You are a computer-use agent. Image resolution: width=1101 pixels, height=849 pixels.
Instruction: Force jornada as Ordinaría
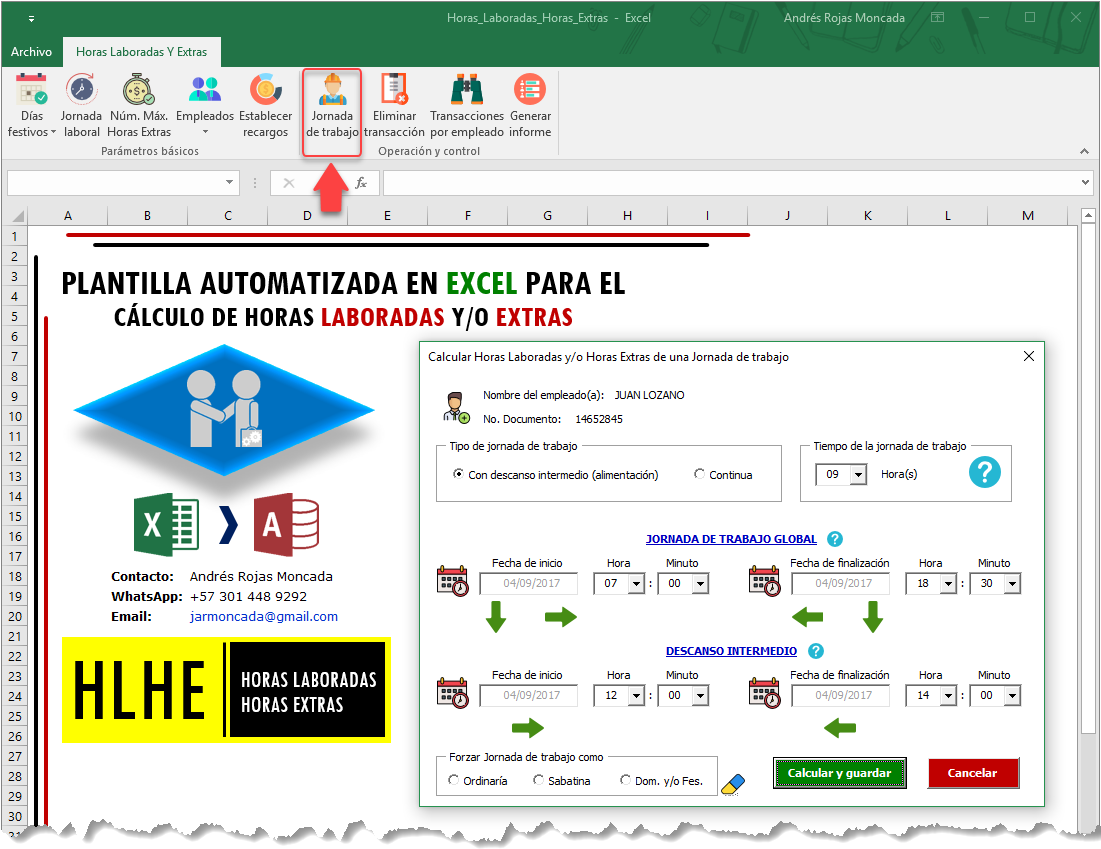coord(454,780)
